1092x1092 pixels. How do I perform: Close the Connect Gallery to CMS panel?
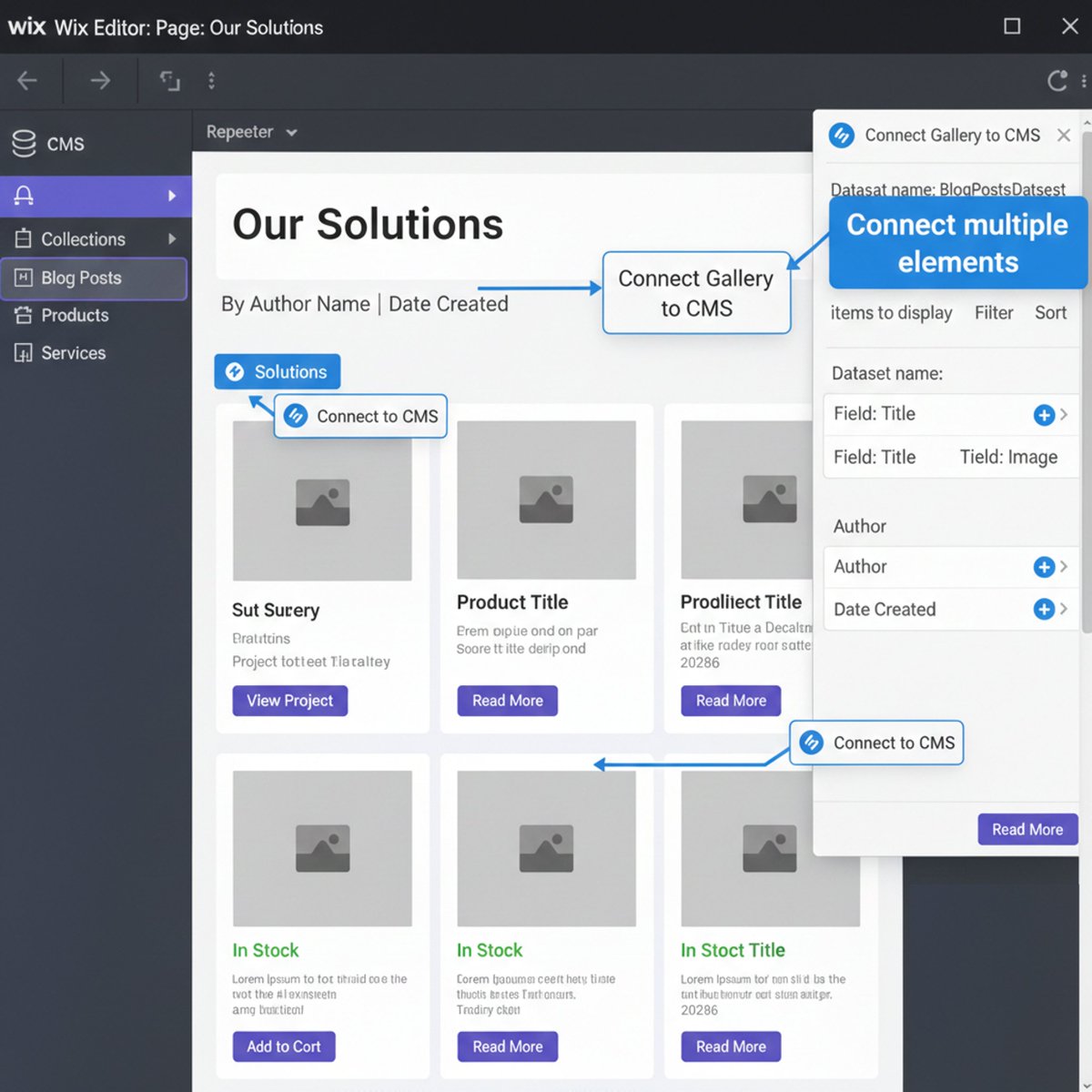tap(1064, 135)
